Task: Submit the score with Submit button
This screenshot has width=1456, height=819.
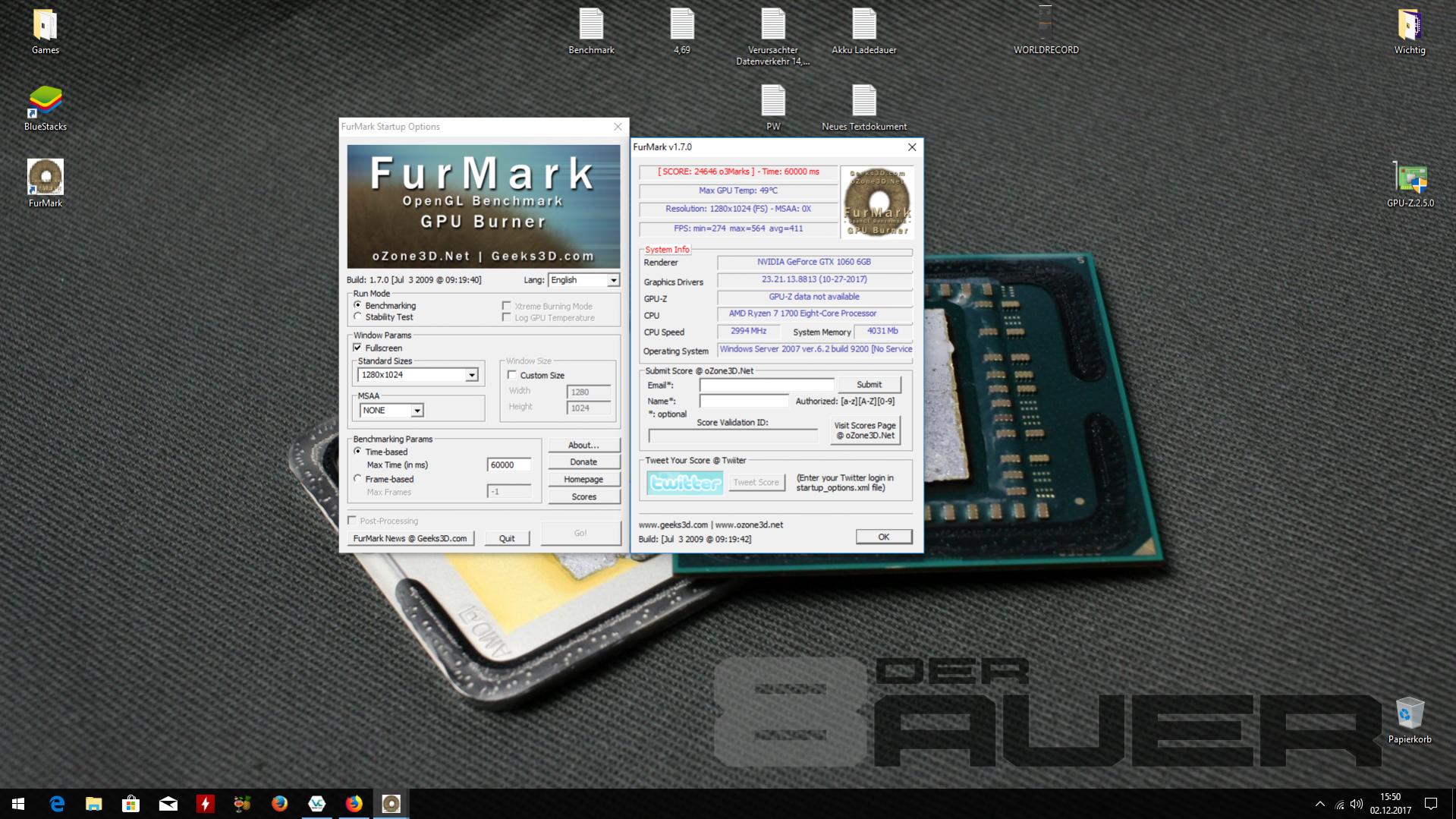Action: (x=869, y=385)
